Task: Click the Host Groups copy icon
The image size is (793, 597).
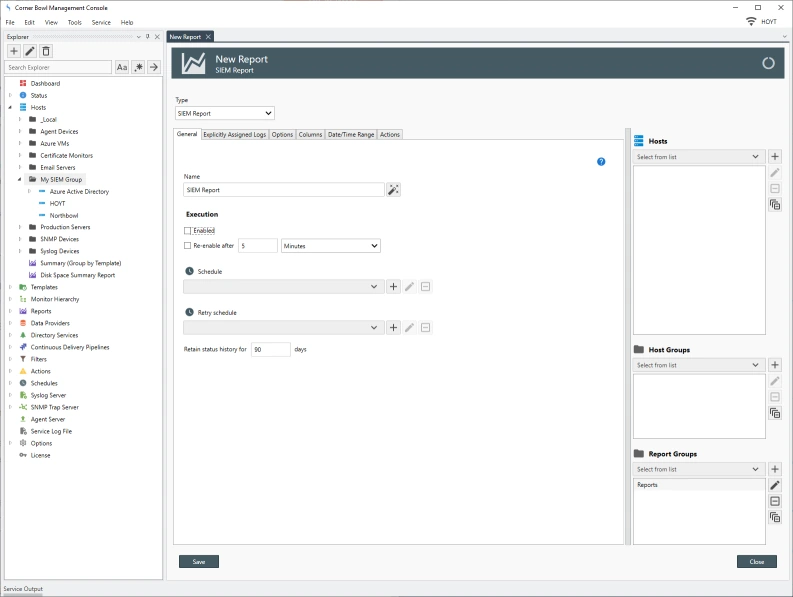Action: pyautogui.click(x=774, y=413)
